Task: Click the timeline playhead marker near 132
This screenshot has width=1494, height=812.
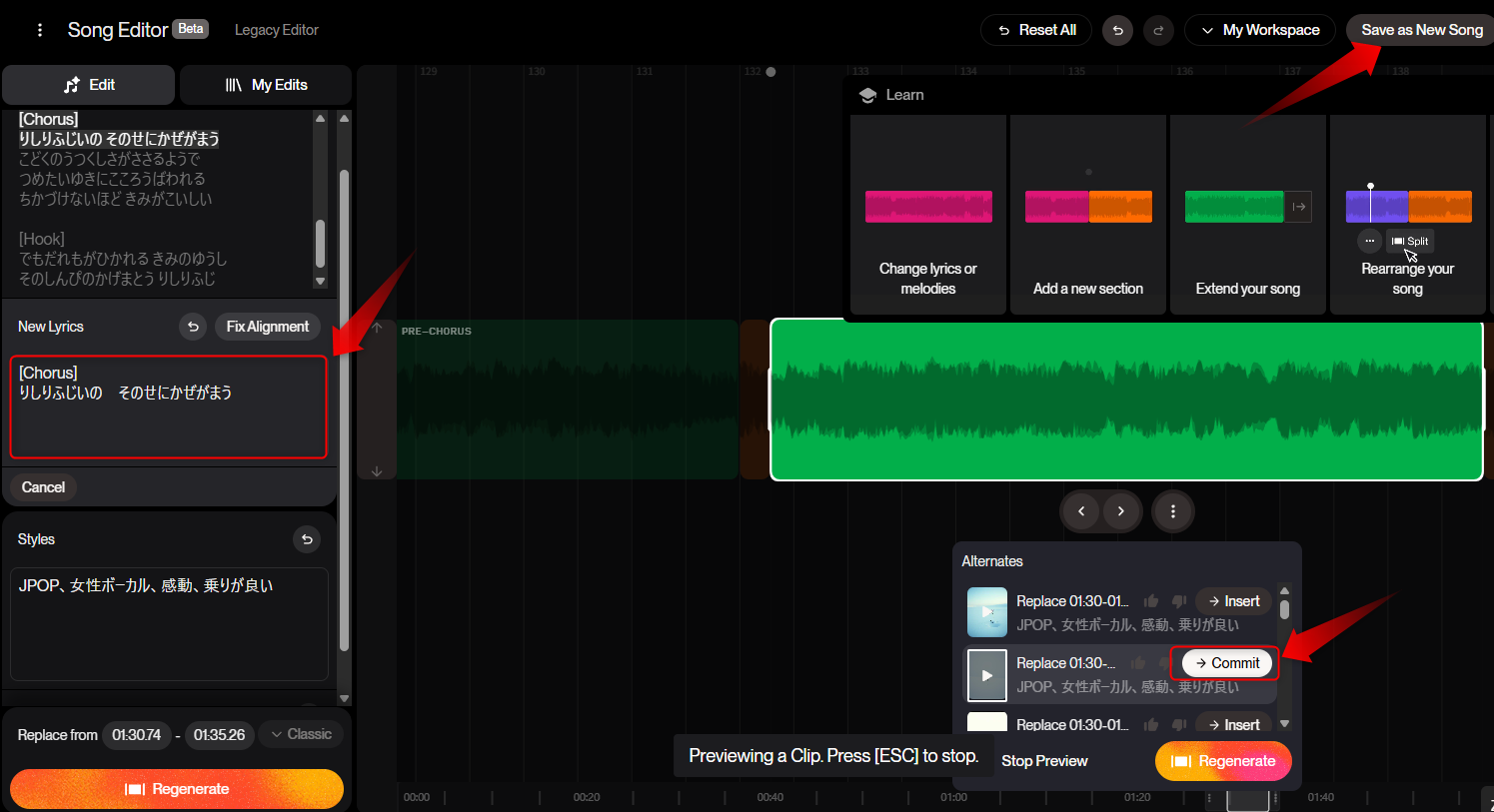Action: click(x=770, y=72)
